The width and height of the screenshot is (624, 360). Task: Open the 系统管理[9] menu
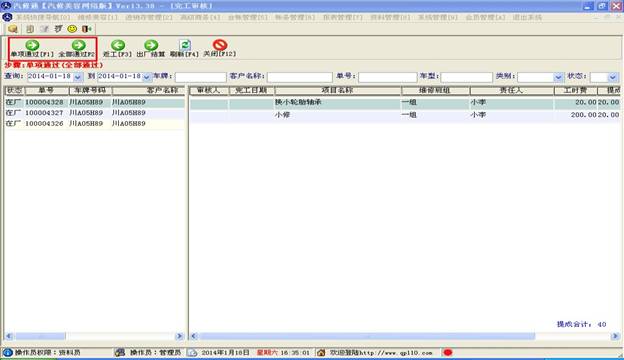438,18
